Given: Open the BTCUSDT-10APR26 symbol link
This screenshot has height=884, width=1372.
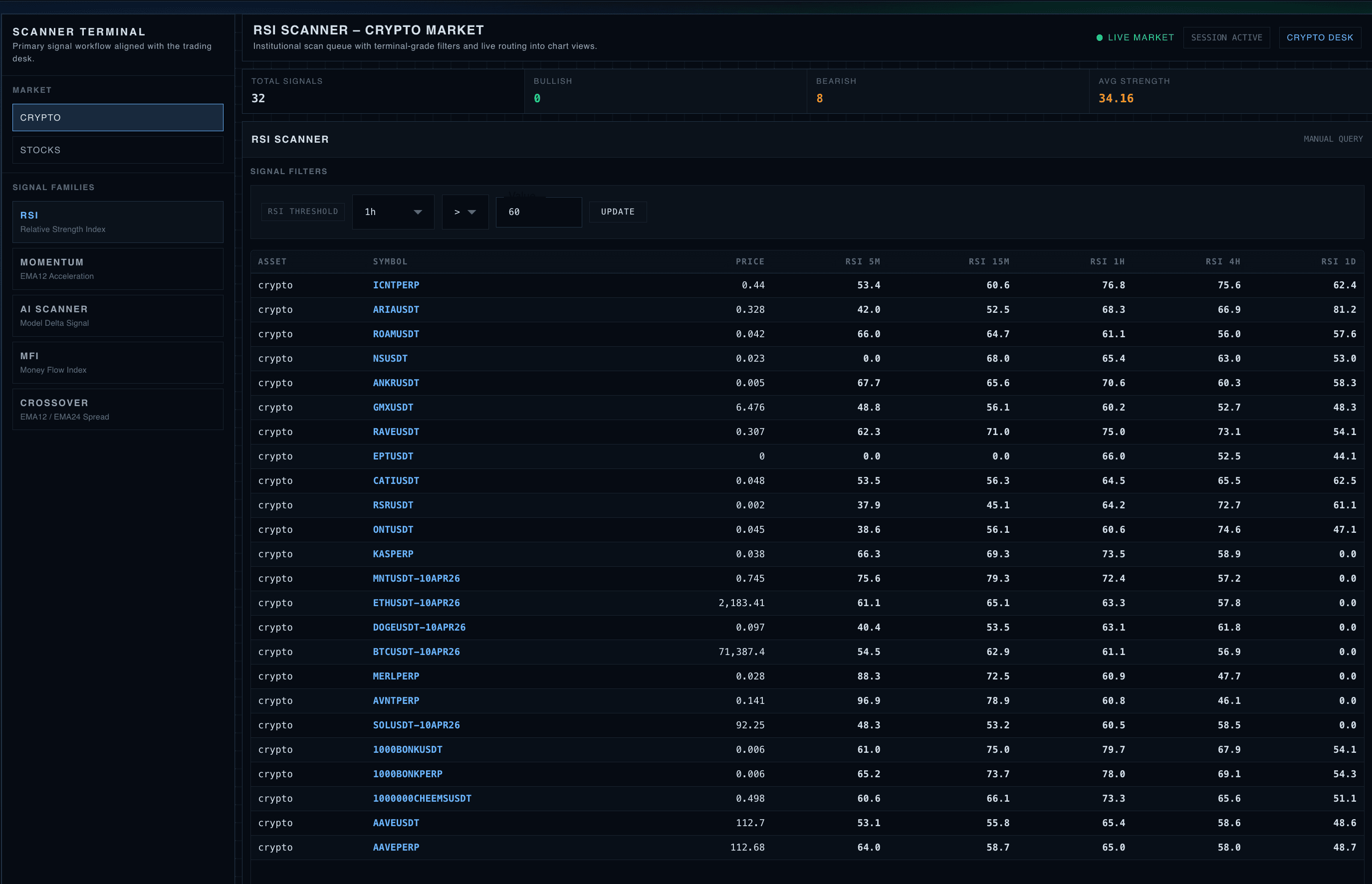Looking at the screenshot, I should point(417,652).
